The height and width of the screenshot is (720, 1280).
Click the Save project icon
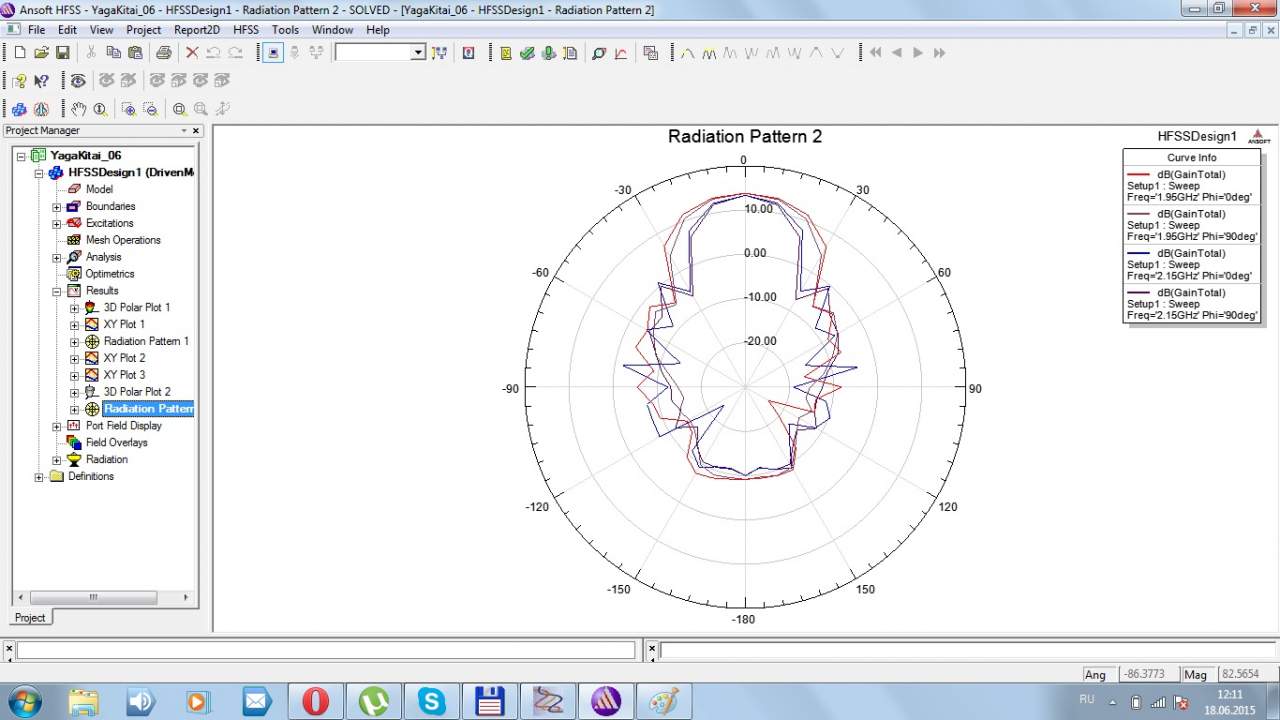pos(62,53)
